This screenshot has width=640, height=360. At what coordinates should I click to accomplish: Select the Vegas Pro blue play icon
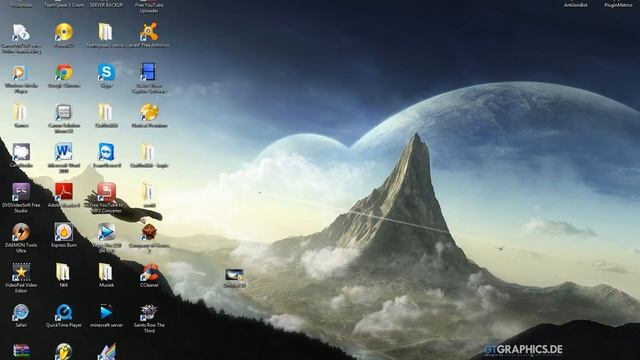[106, 232]
